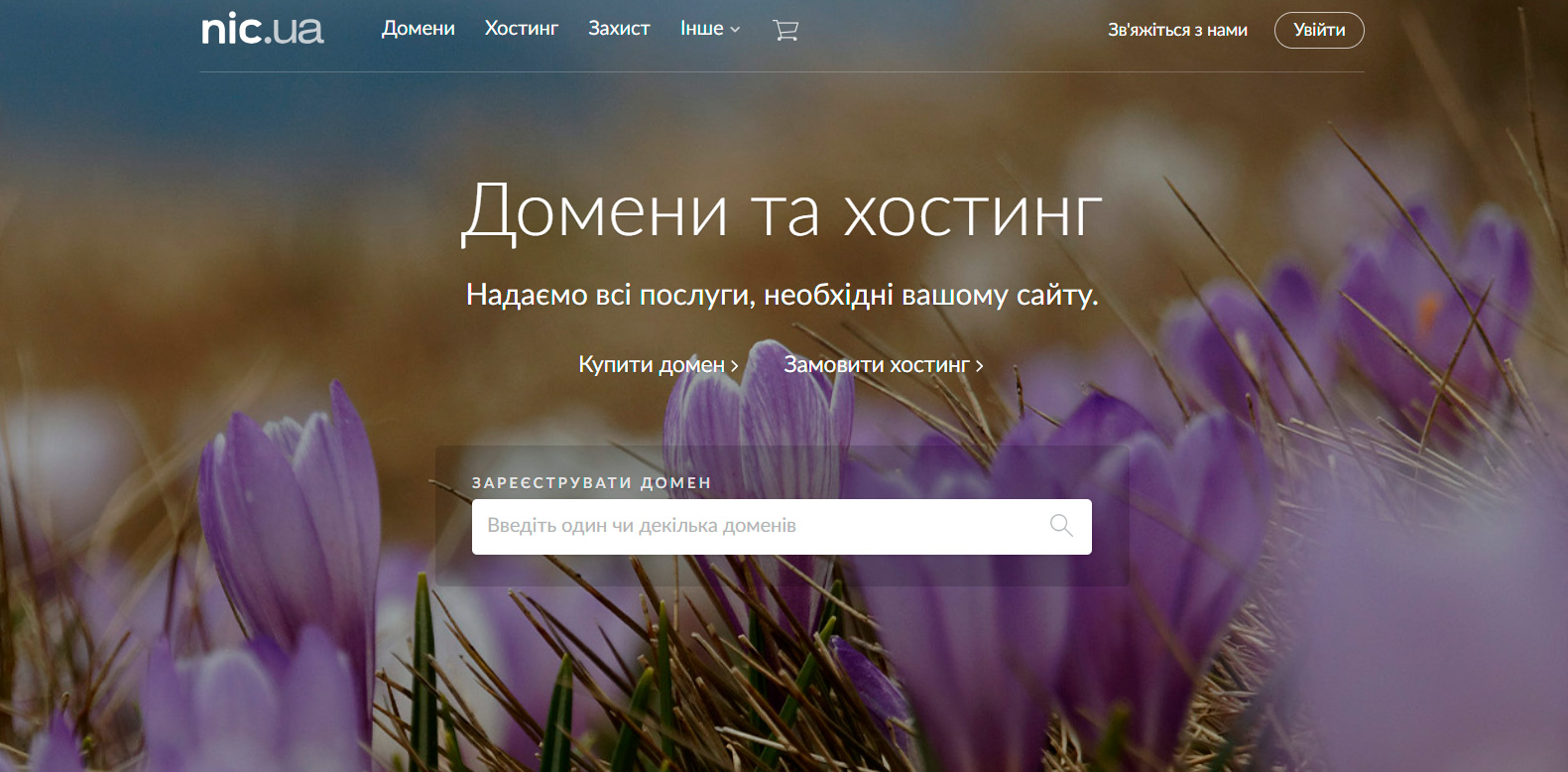Open the Домени menu item
1568x772 pixels.
419,29
